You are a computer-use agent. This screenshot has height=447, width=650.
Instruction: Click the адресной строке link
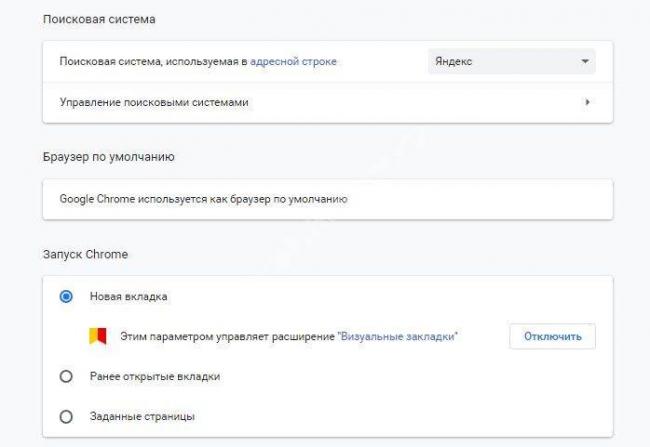(x=293, y=61)
